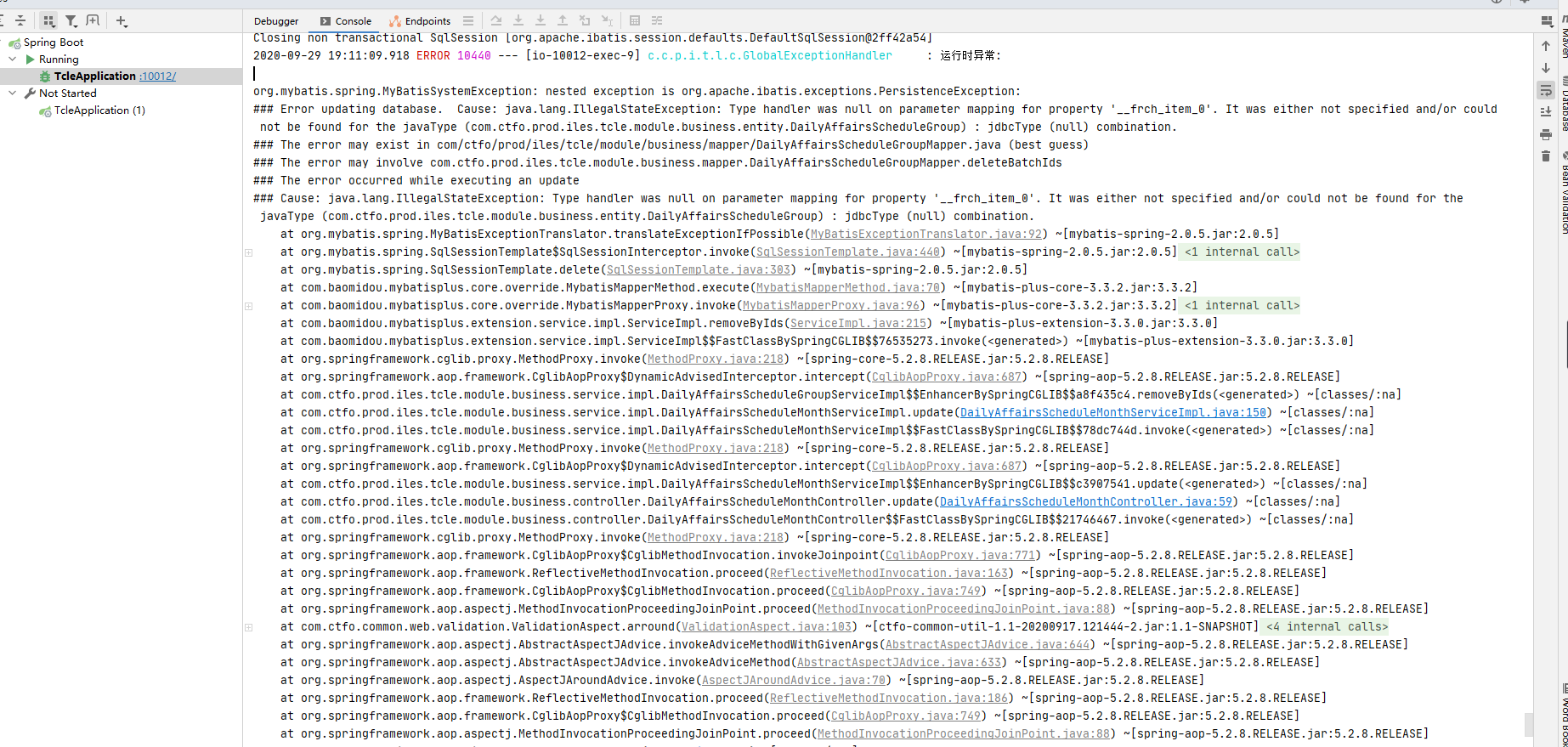
Task: Click the Print console output icon
Action: click(1546, 134)
